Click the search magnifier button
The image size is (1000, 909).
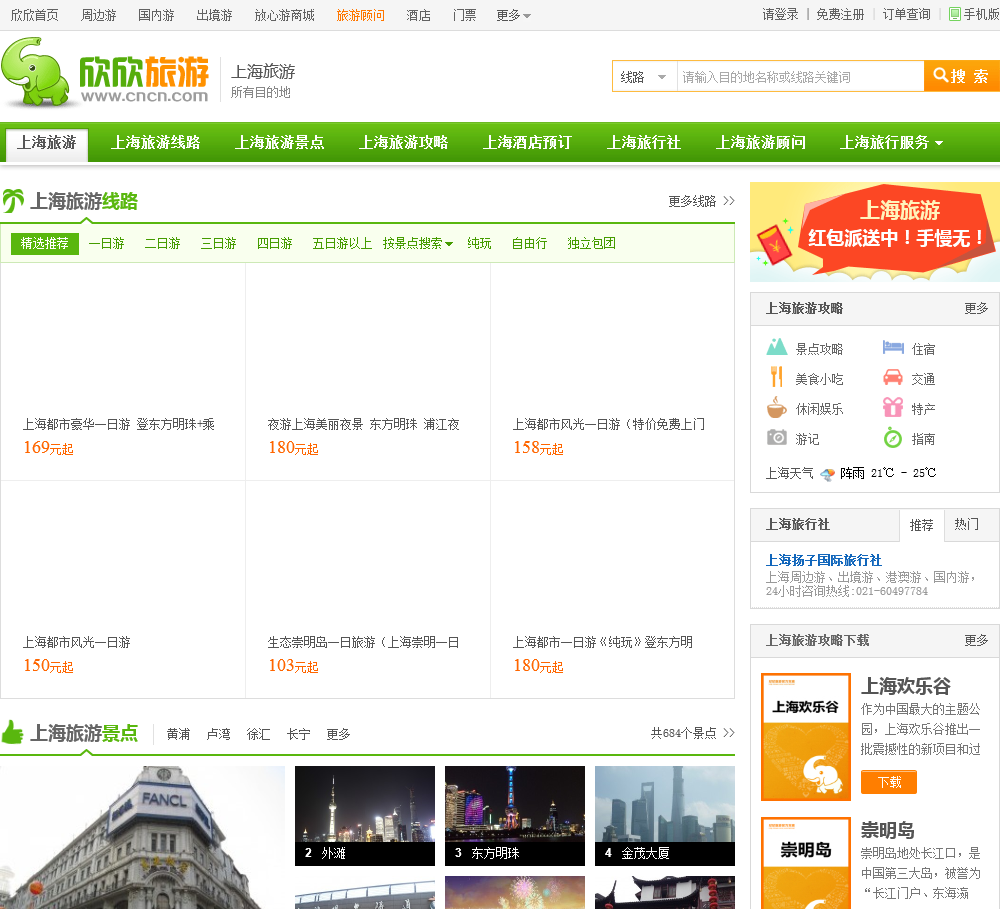962,77
